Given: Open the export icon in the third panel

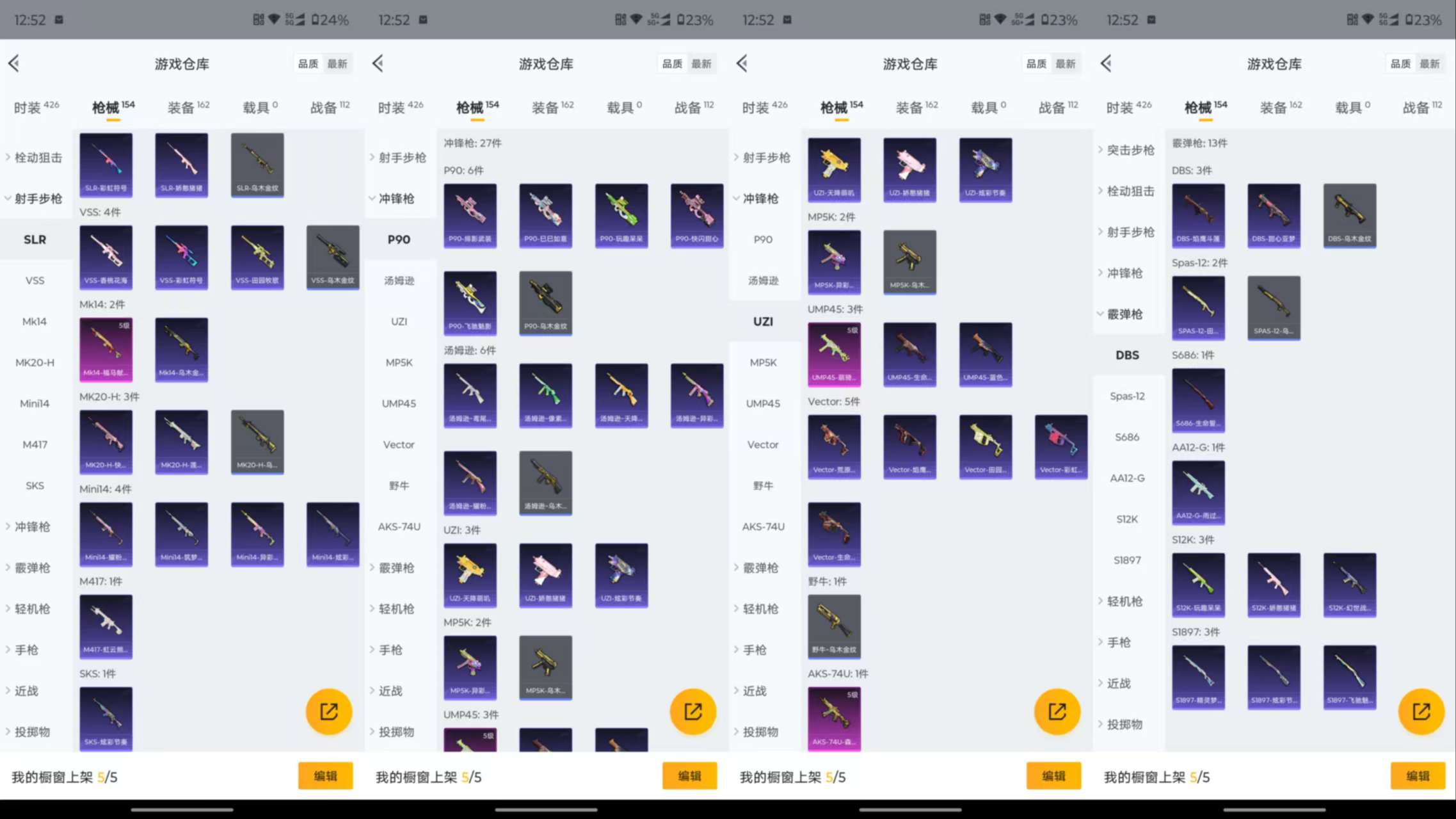Looking at the screenshot, I should pyautogui.click(x=1057, y=711).
